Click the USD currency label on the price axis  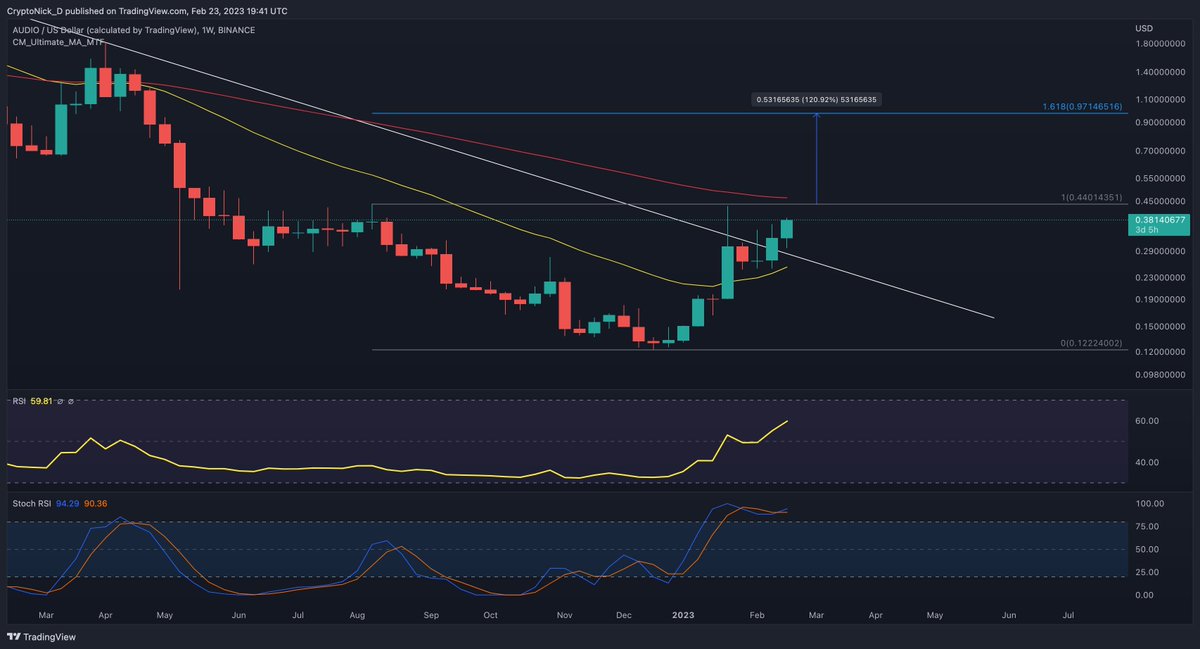click(x=1145, y=27)
